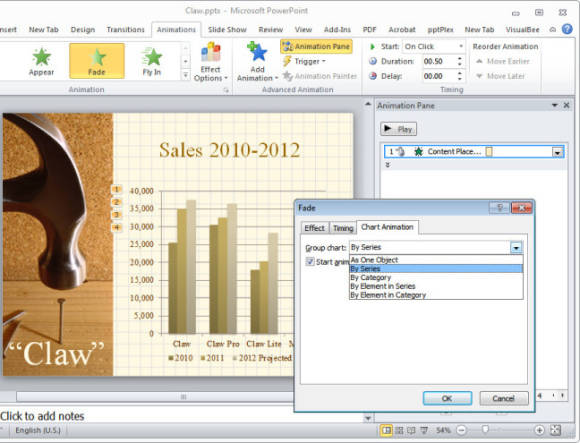Select the Appear animation effect
The image size is (580, 443).
pos(41,61)
